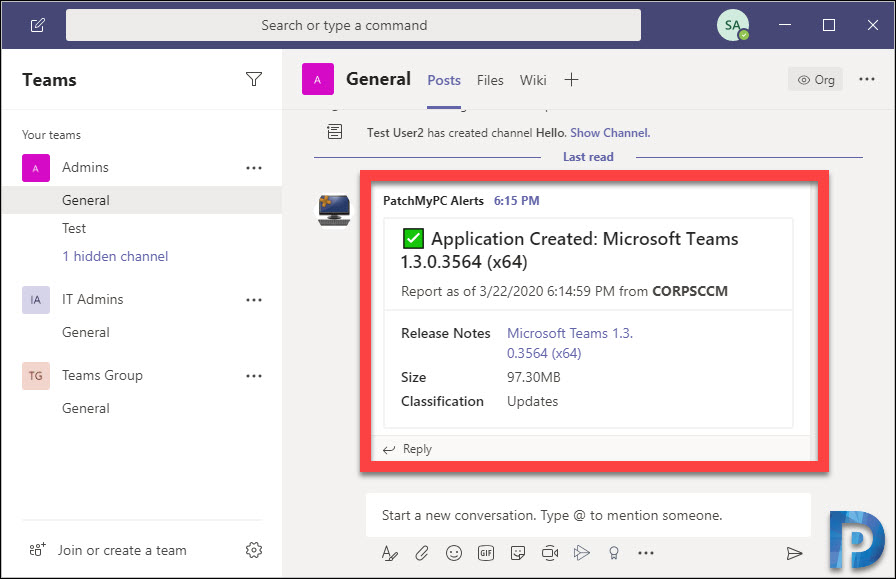Open Manage teams settings gear
Image resolution: width=896 pixels, height=579 pixels.
[x=254, y=550]
